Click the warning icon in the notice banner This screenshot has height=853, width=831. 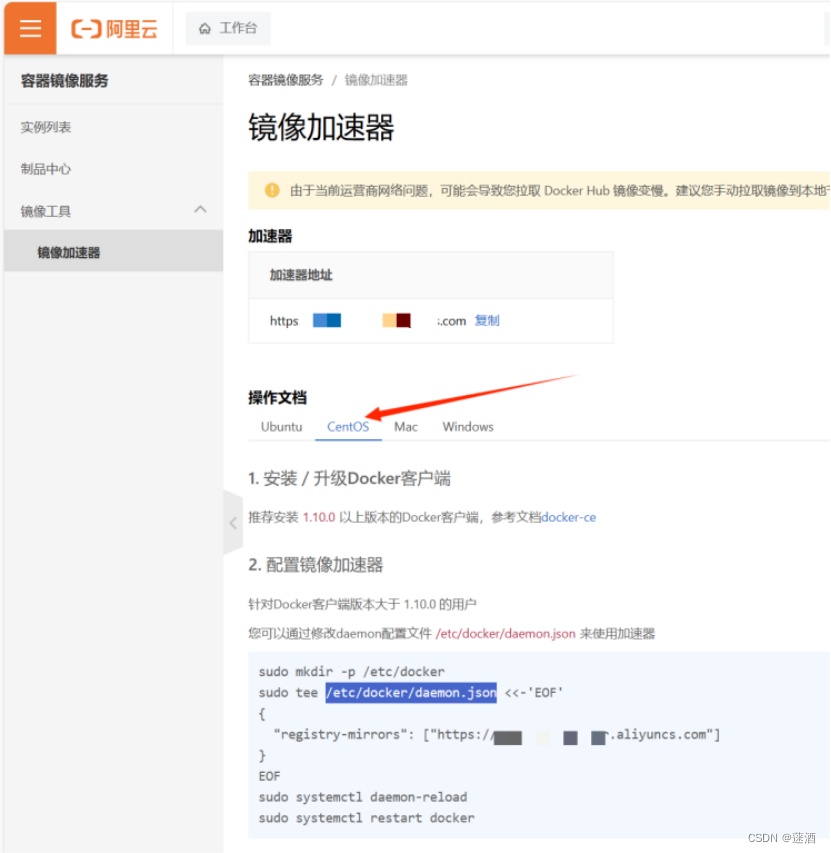pos(268,190)
